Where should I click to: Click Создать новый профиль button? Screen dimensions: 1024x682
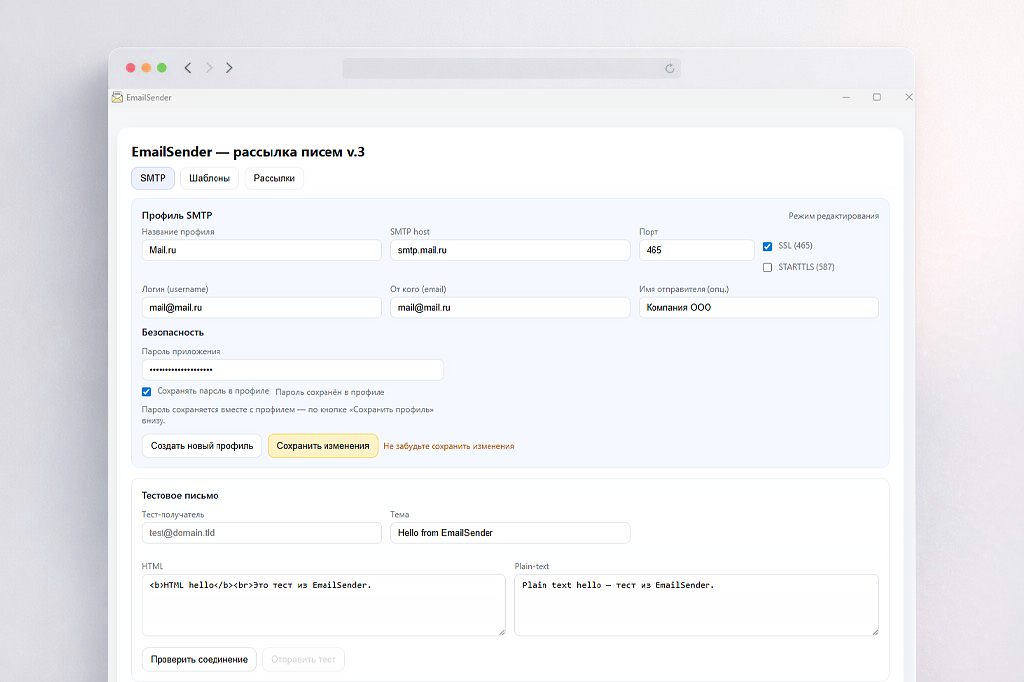pos(202,446)
